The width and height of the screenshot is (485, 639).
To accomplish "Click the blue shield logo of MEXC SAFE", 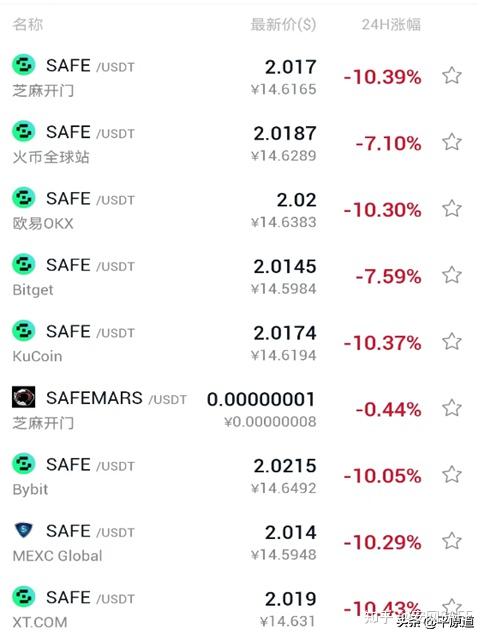I will tap(24, 530).
